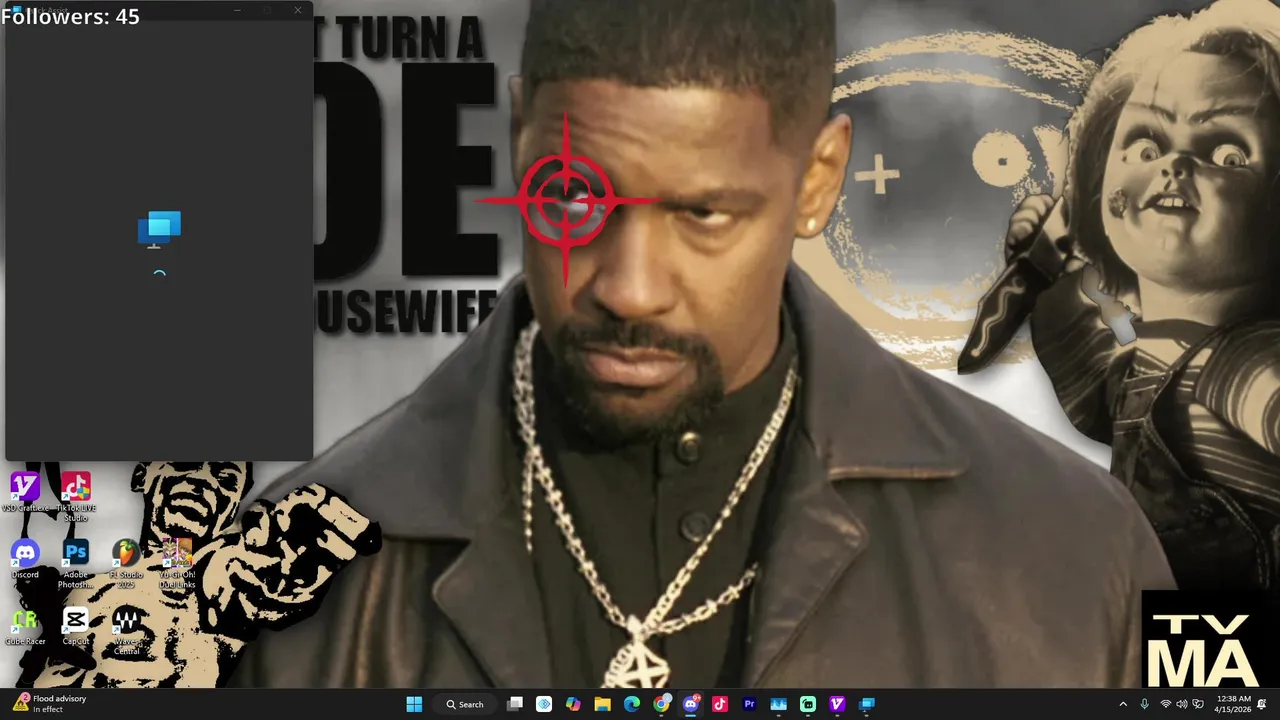Image resolution: width=1280 pixels, height=720 pixels.
Task: Open the Flood advisory weather widget
Action: [50, 704]
